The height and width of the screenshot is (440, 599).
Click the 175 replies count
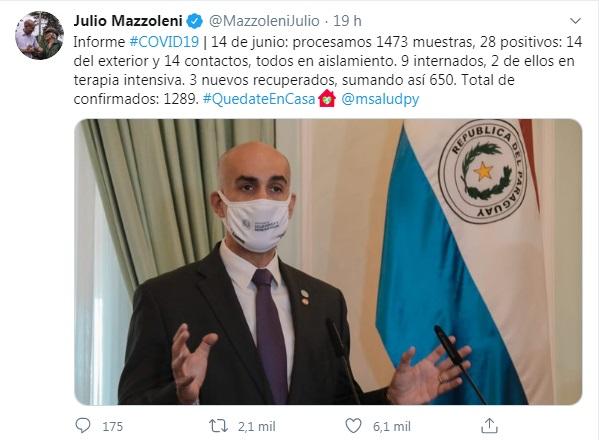point(113,426)
